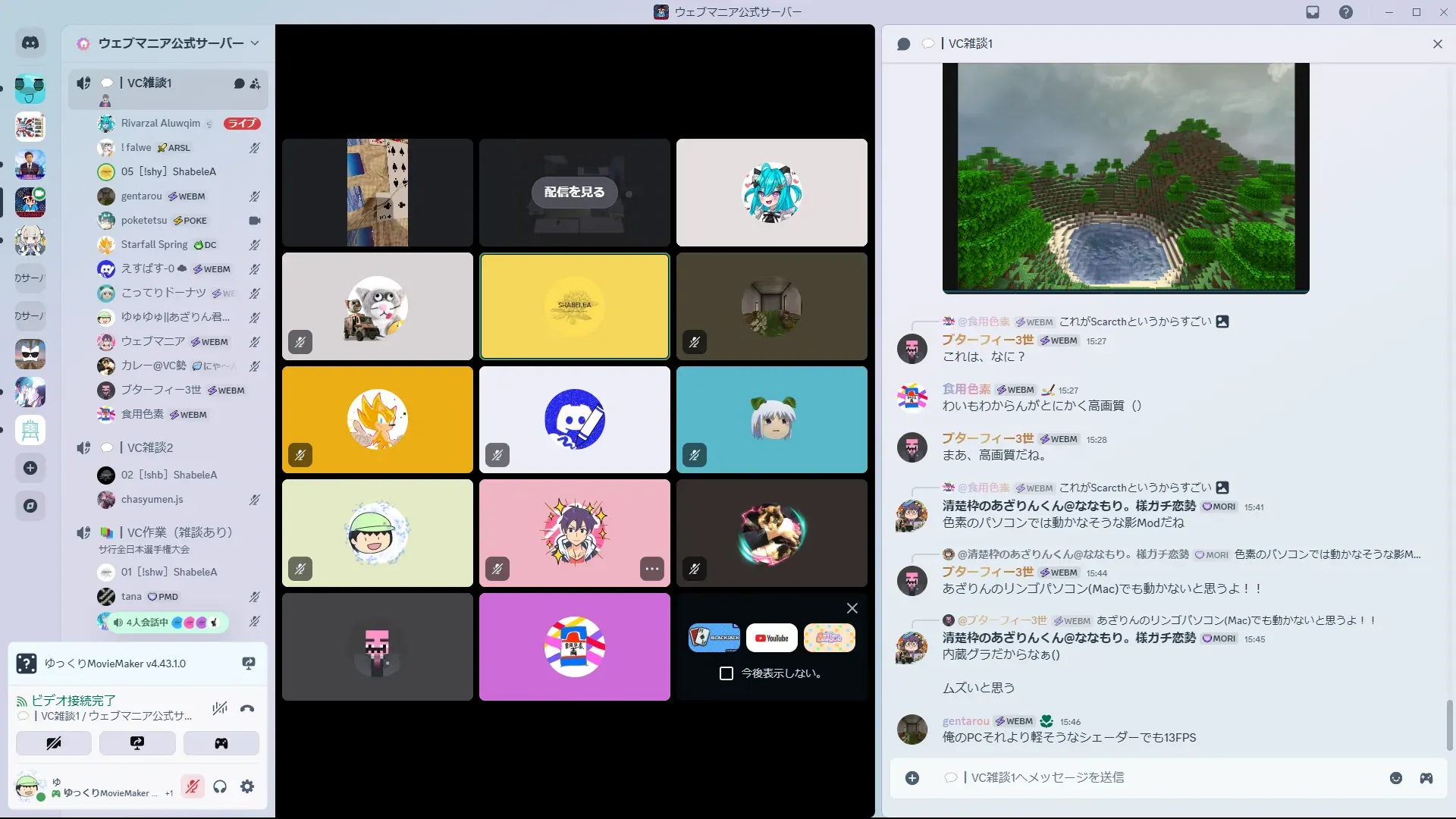Click the Add a Server plus icon

30,468
